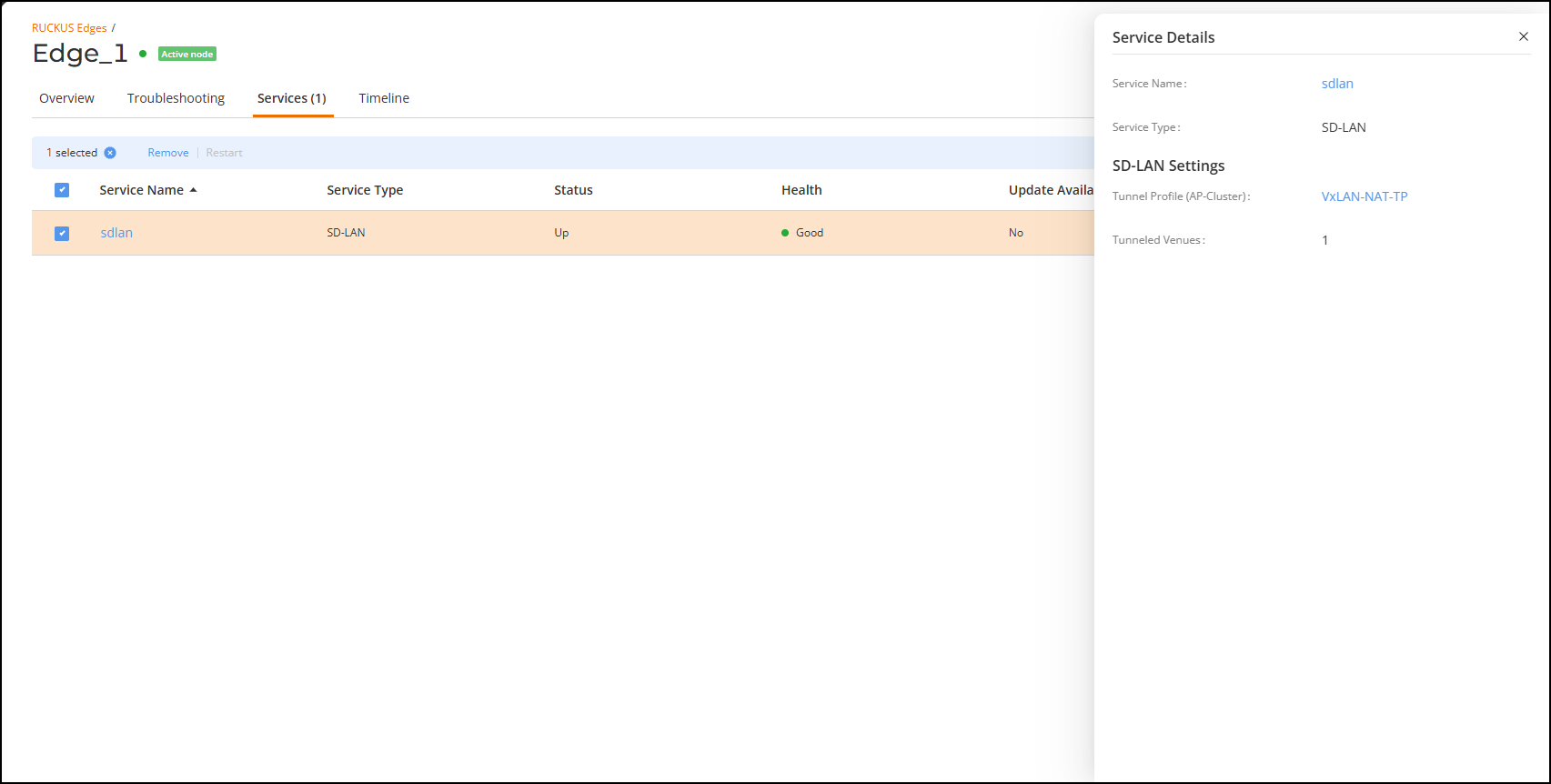Click the Restart action
The width and height of the screenshot is (1551, 784).
[224, 153]
